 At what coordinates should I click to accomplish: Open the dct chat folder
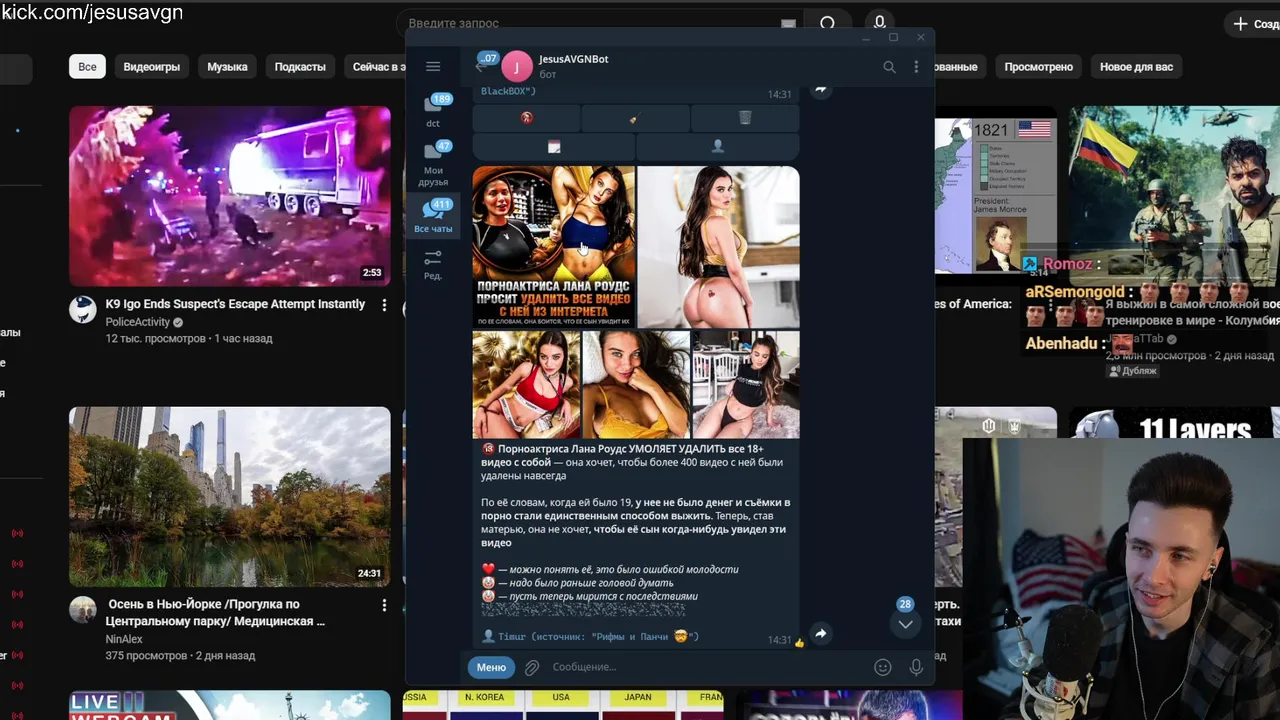coord(433,110)
